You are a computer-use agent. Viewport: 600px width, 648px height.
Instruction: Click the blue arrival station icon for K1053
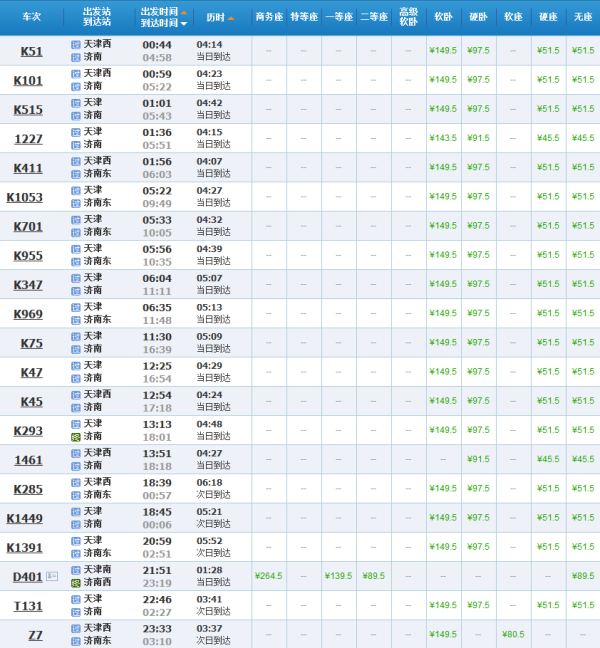pyautogui.click(x=76, y=204)
